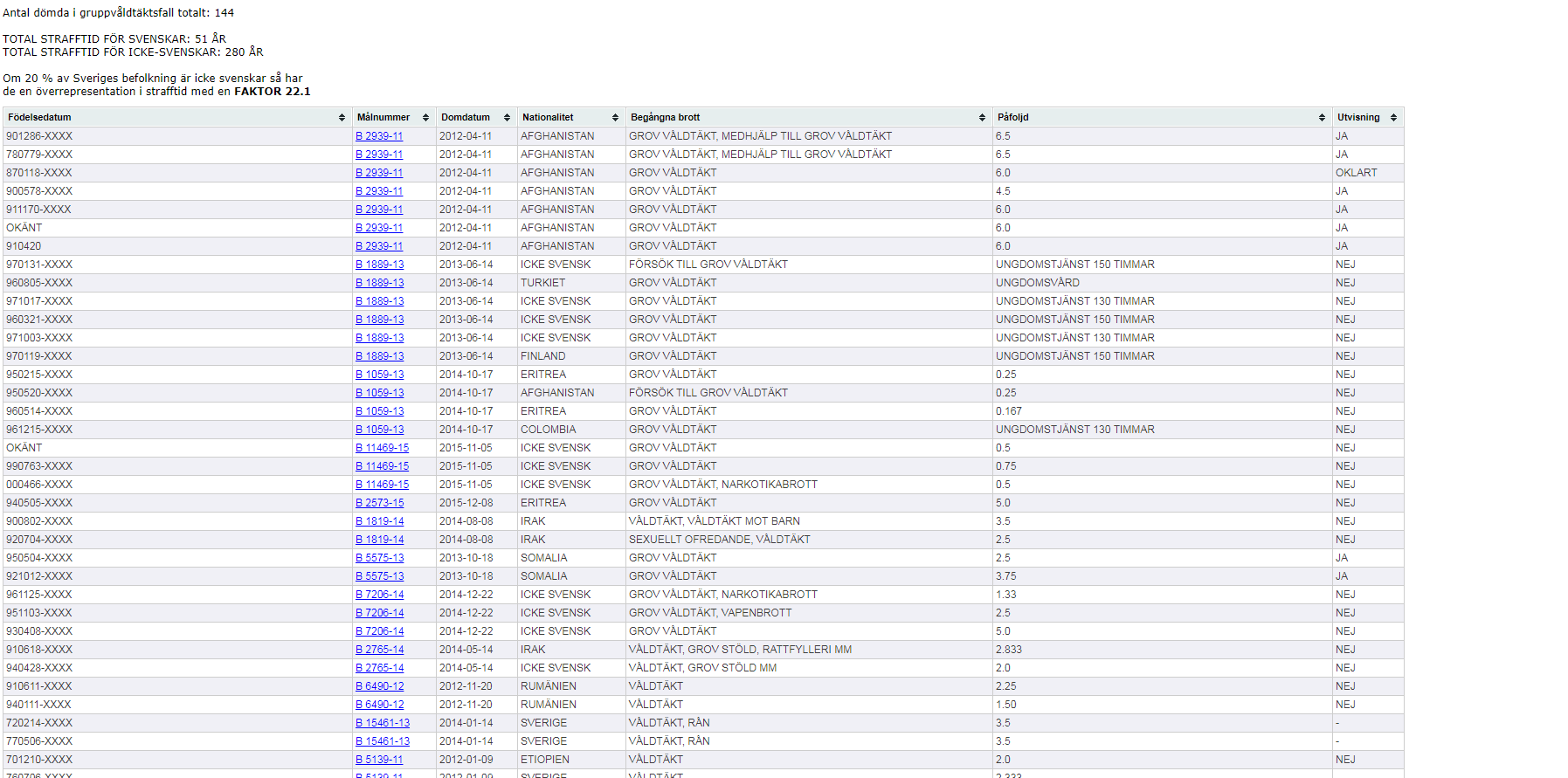Screen dimensions: 1568x778
Task: Open B 2939-11 link in row 901286-XXXX
Action: (x=379, y=136)
